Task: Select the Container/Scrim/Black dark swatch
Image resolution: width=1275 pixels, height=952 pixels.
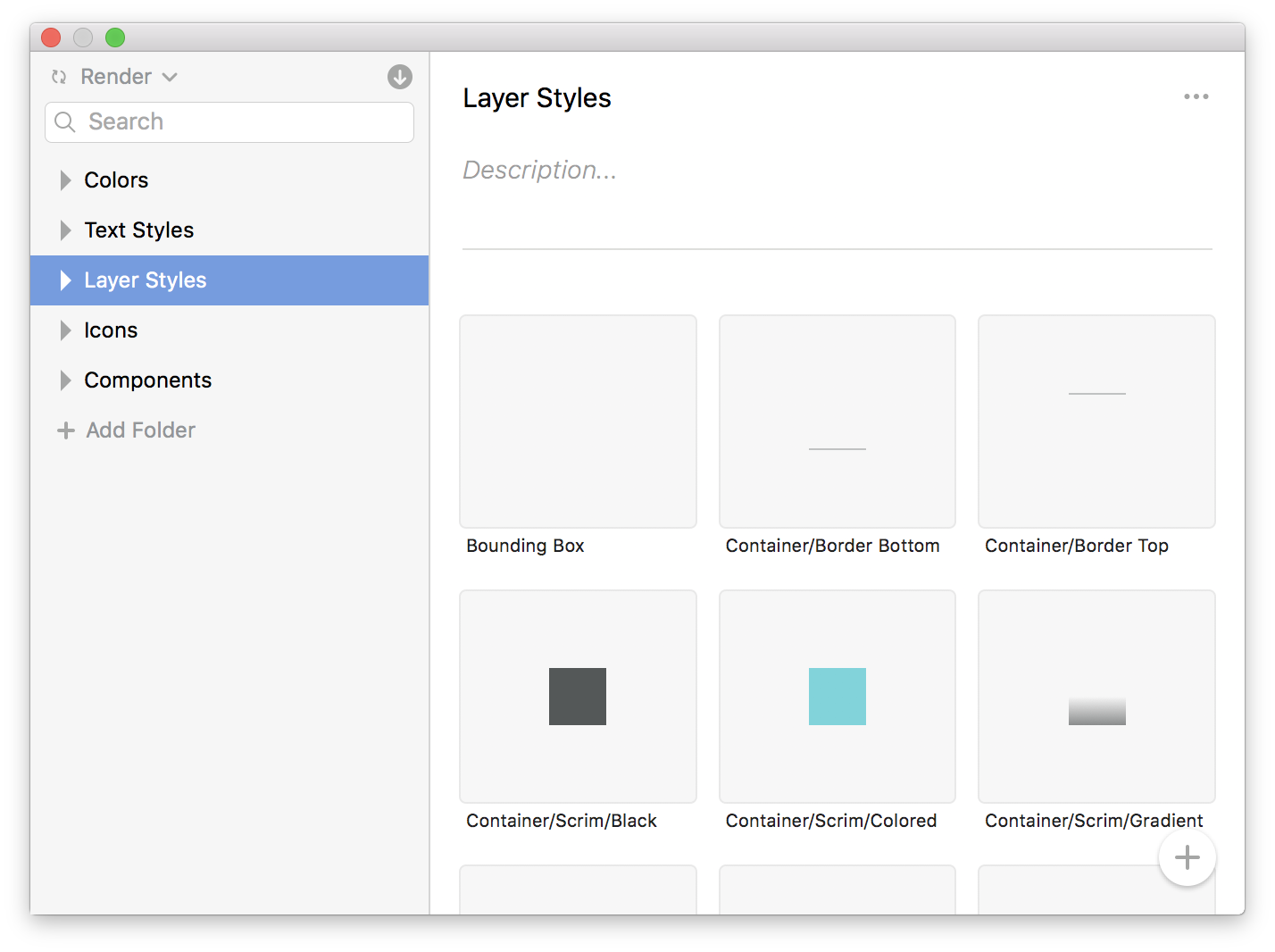Action: pyautogui.click(x=578, y=697)
